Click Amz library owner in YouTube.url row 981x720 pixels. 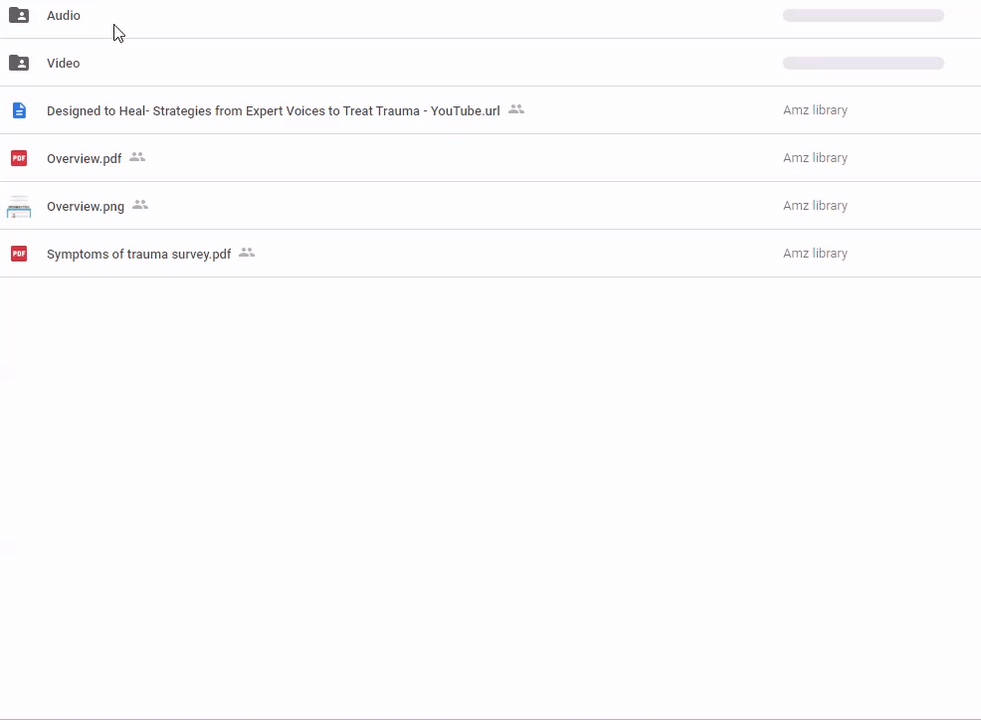point(815,111)
